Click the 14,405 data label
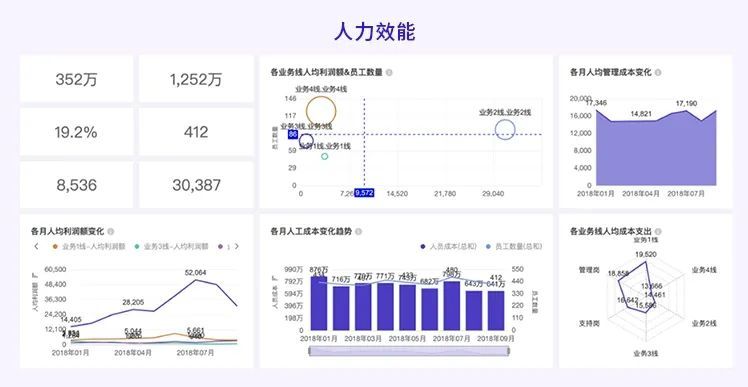The image size is (748, 387). [x=72, y=319]
